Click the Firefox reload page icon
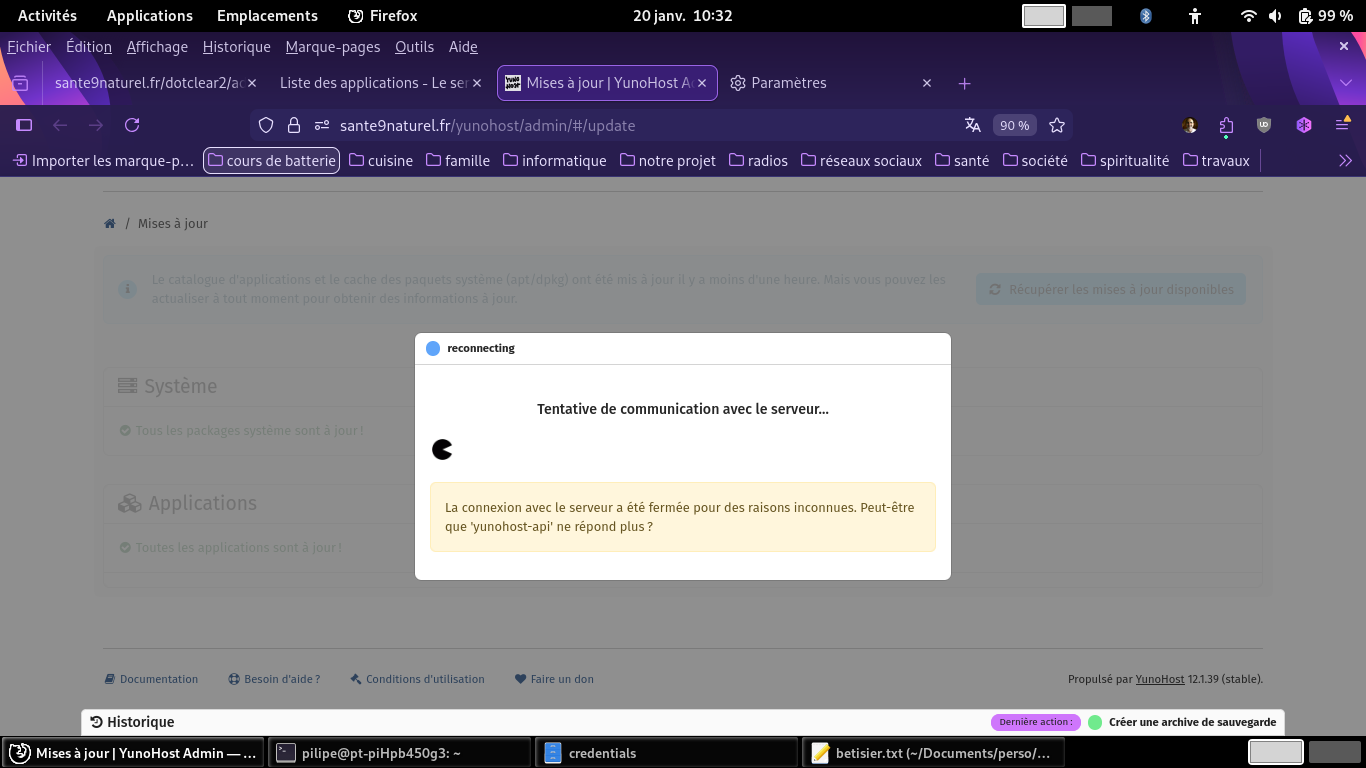This screenshot has width=1366, height=768. (132, 125)
